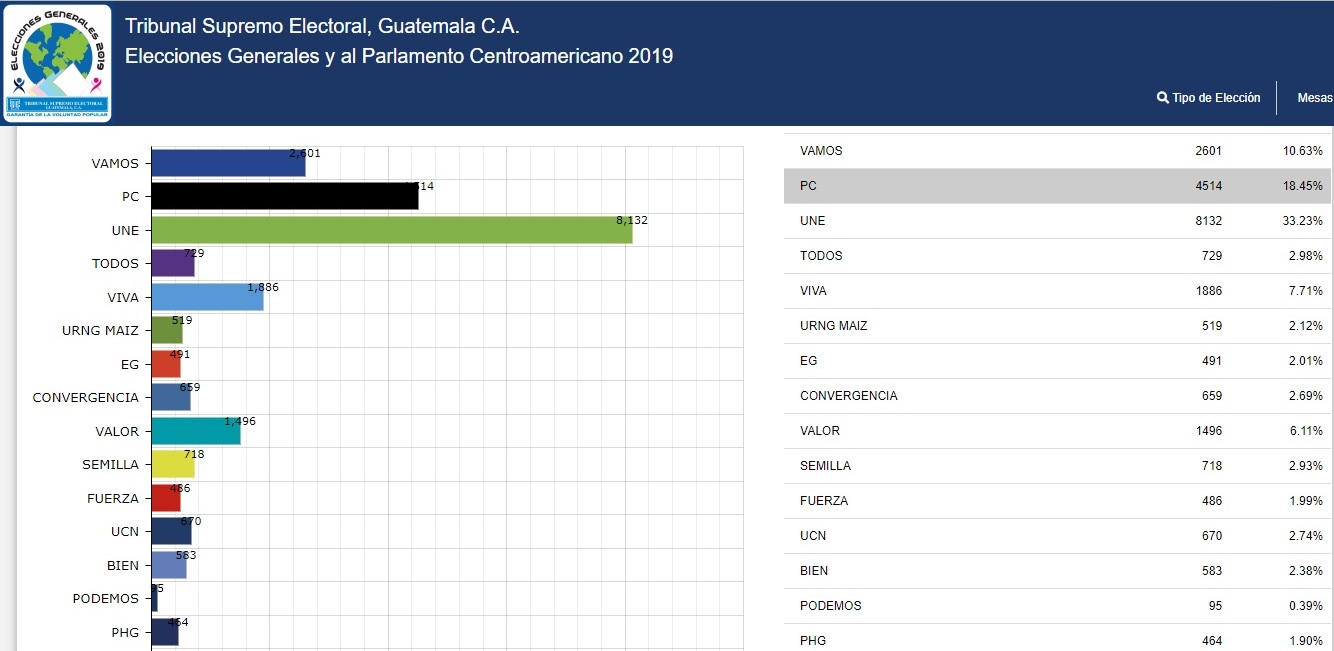The image size is (1334, 651).
Task: Select the highlighted PC table row
Action: pyautogui.click(x=1057, y=186)
